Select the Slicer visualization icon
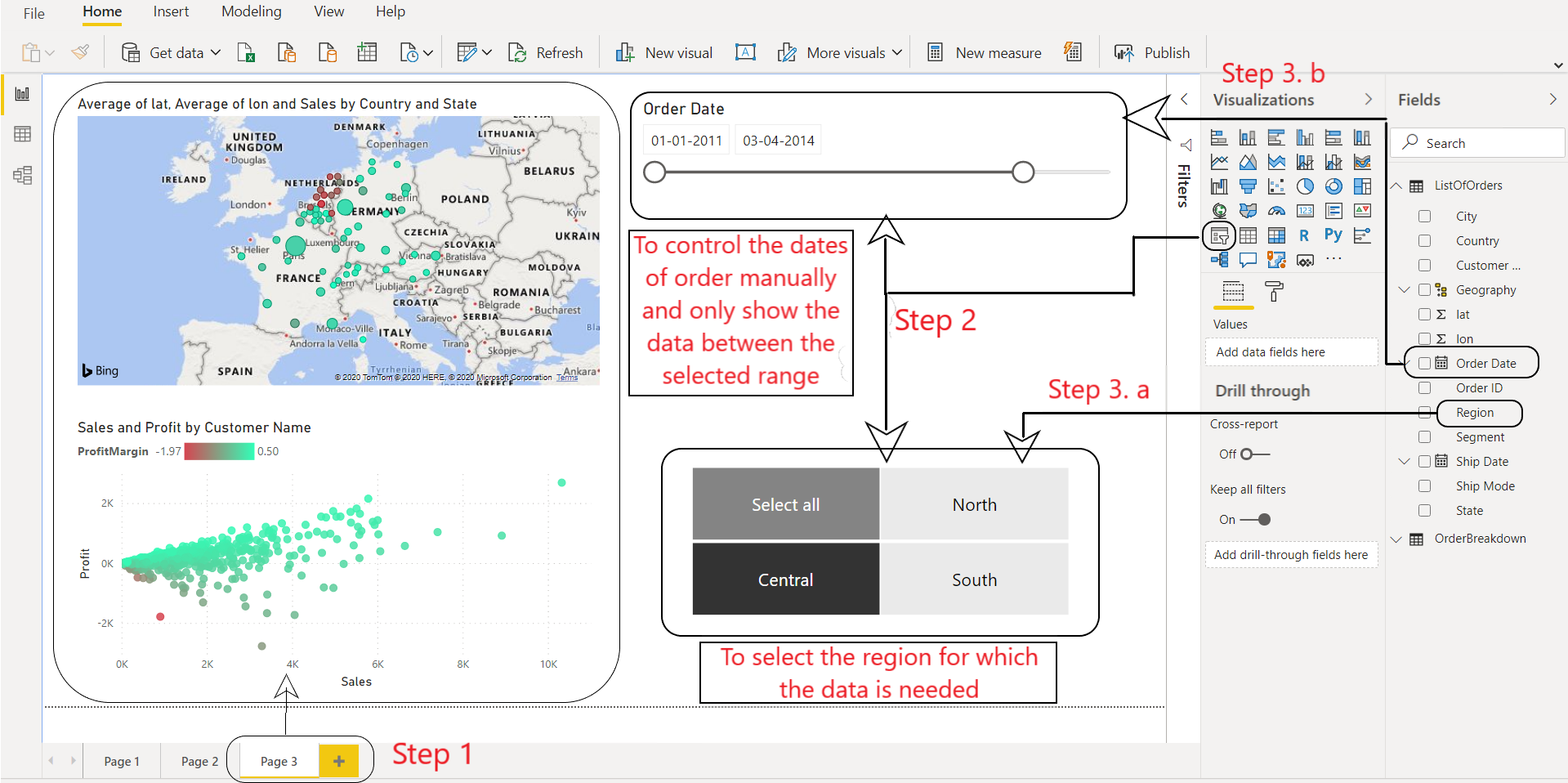This screenshot has width=1568, height=783. click(x=1219, y=236)
